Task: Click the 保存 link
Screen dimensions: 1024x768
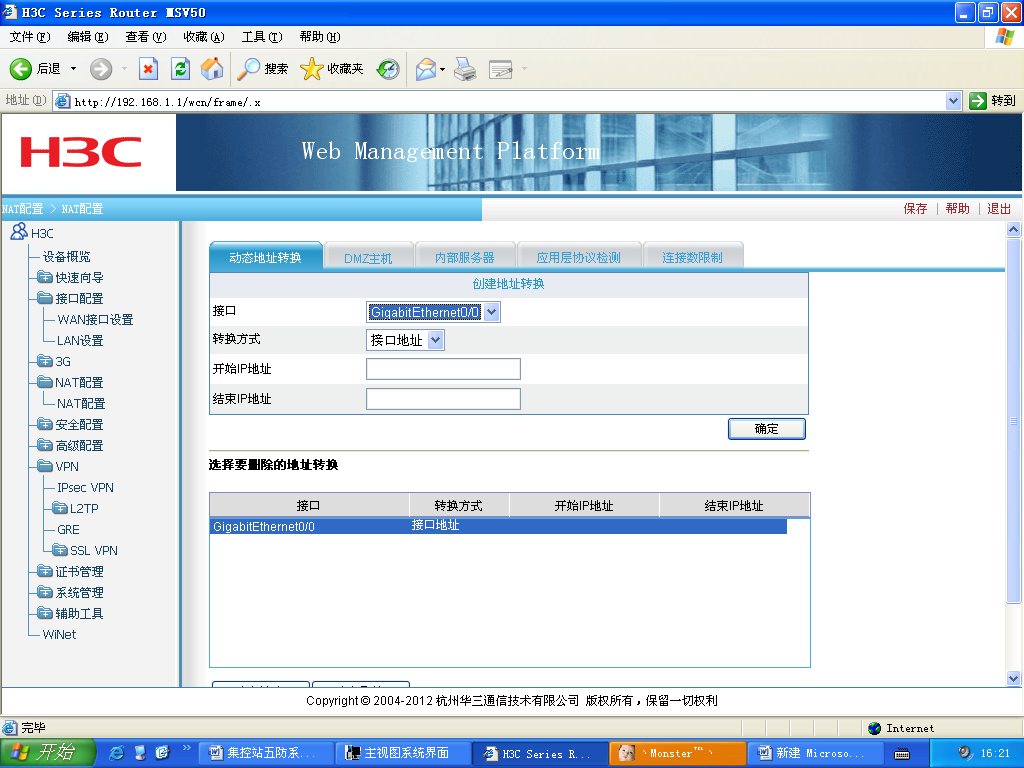Action: tap(915, 209)
